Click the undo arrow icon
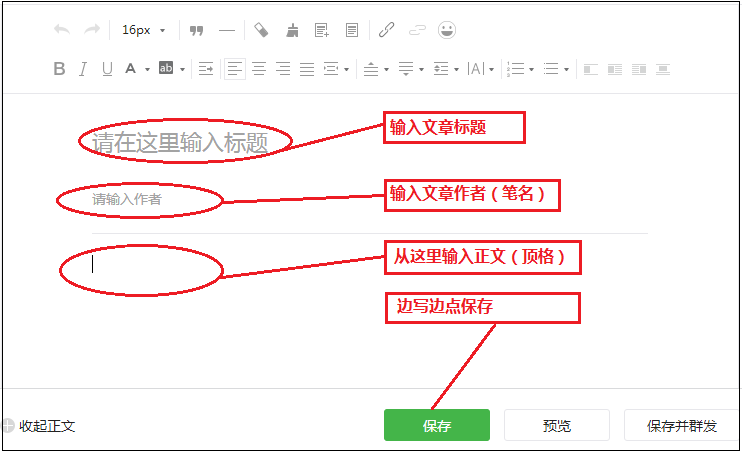Viewport: 742px width, 452px height. pos(62,30)
